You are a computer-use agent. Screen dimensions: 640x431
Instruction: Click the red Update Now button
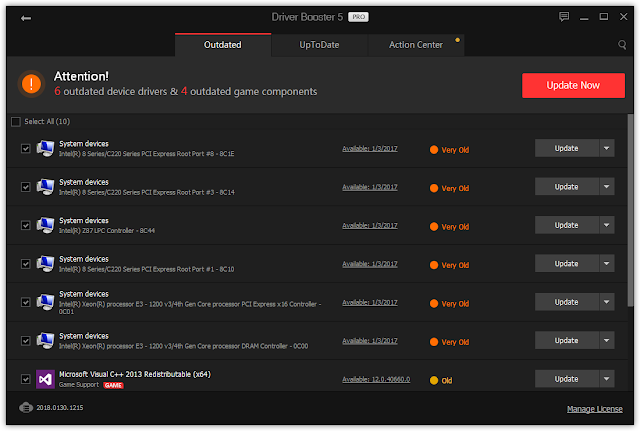[573, 85]
